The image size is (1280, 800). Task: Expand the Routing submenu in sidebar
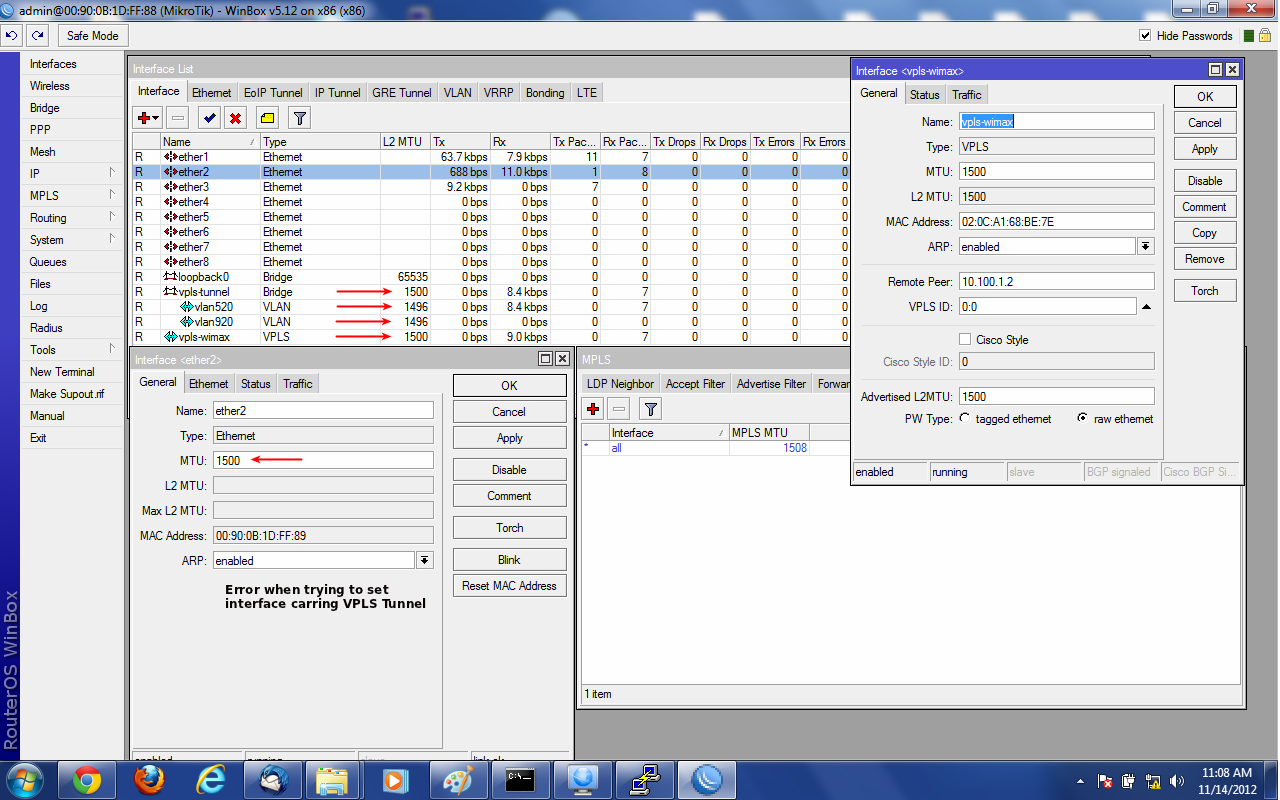click(x=112, y=217)
